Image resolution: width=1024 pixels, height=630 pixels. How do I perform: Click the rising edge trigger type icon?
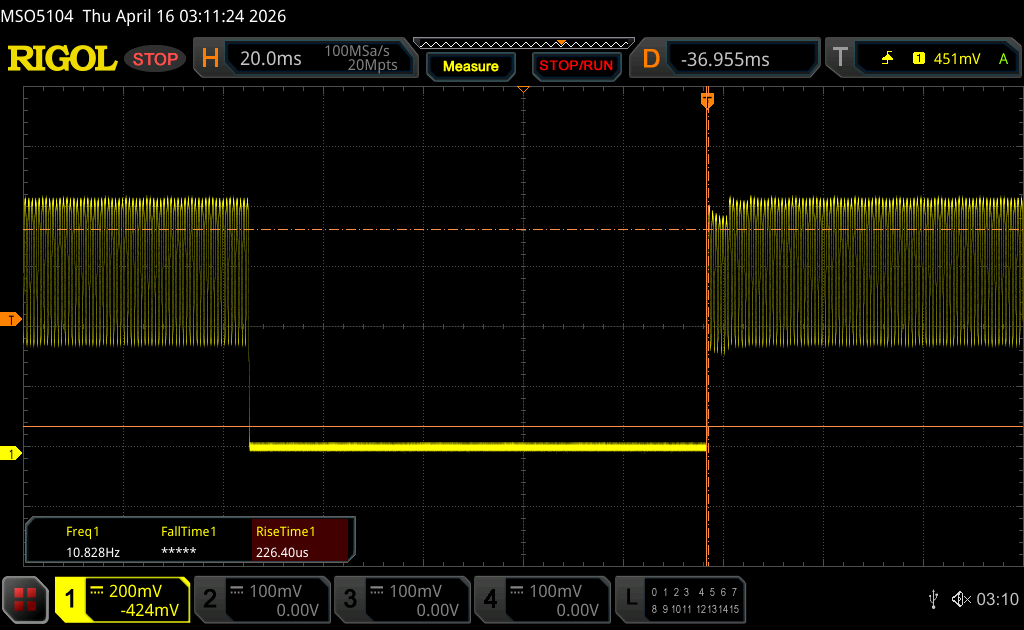click(887, 59)
